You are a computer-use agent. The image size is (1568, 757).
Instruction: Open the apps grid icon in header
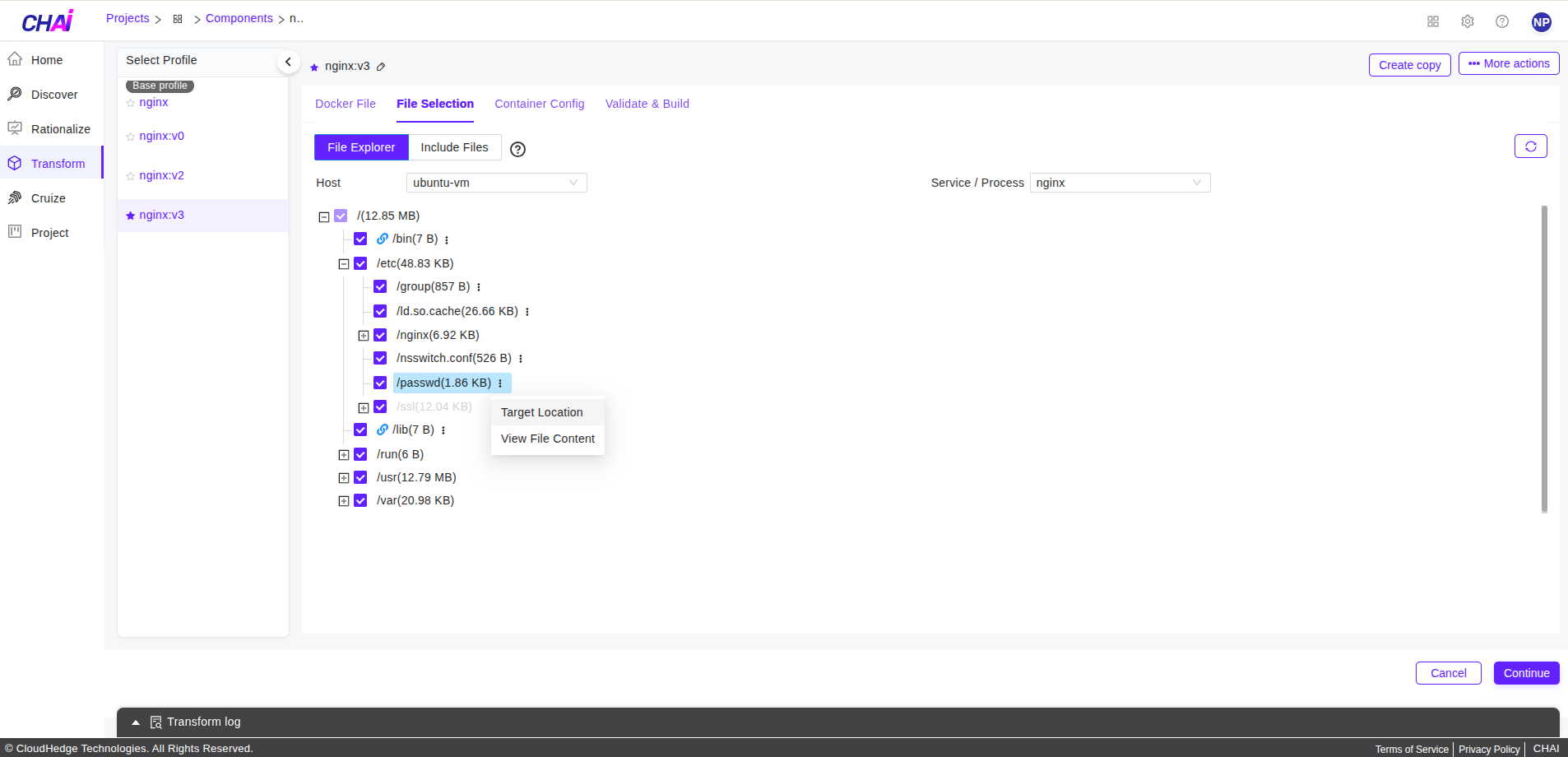tap(1433, 21)
